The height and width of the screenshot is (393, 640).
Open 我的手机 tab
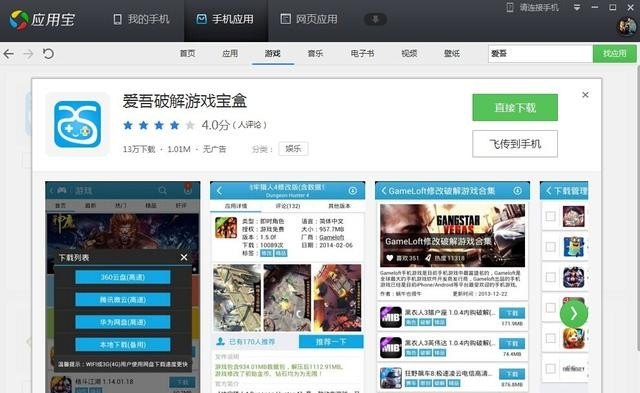[x=141, y=19]
